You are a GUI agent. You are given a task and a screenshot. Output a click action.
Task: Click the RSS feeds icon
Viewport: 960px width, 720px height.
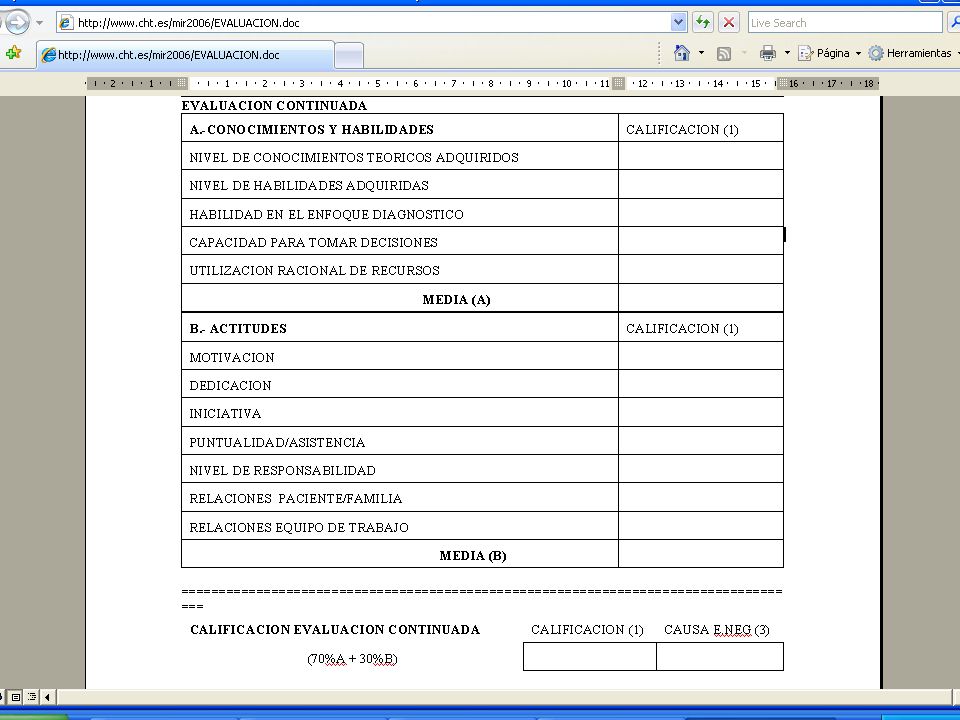pyautogui.click(x=724, y=54)
